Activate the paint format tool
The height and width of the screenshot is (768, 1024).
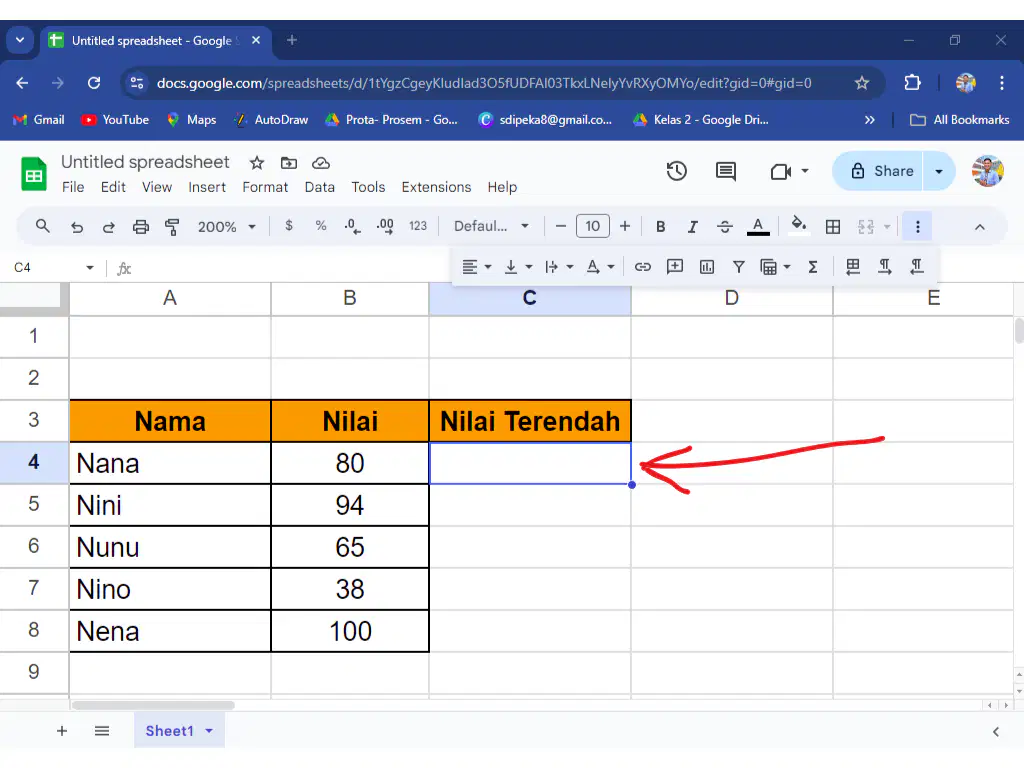click(x=172, y=227)
